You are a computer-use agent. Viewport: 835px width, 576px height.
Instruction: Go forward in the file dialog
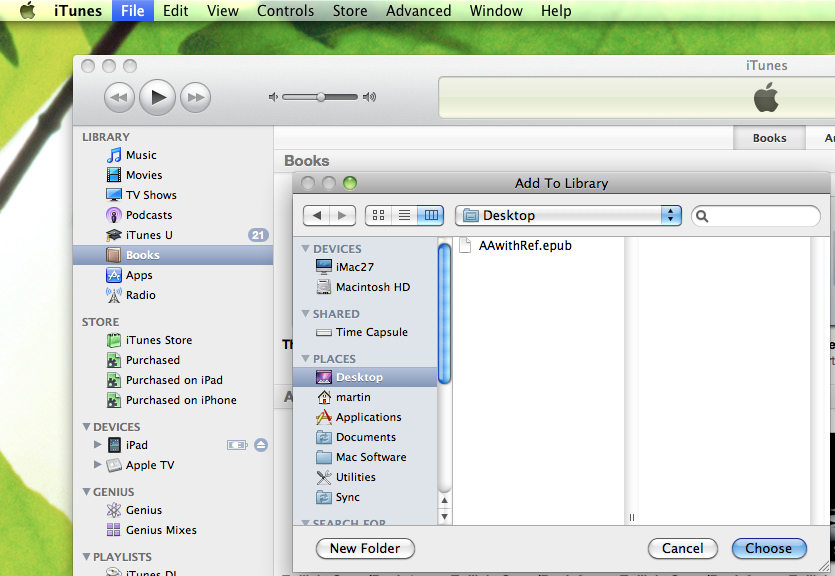click(342, 215)
